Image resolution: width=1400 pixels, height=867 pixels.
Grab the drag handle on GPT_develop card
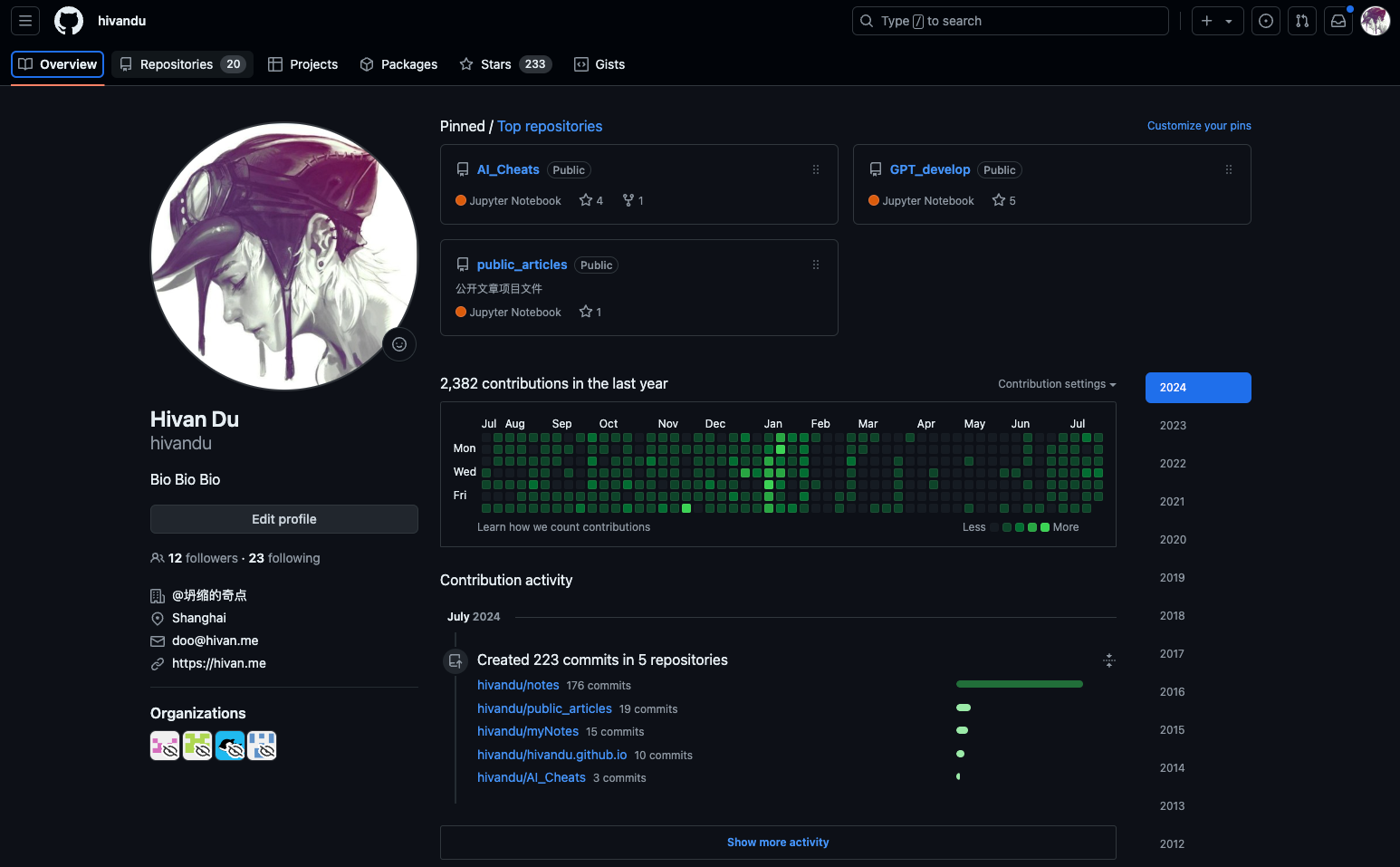pos(1229,169)
